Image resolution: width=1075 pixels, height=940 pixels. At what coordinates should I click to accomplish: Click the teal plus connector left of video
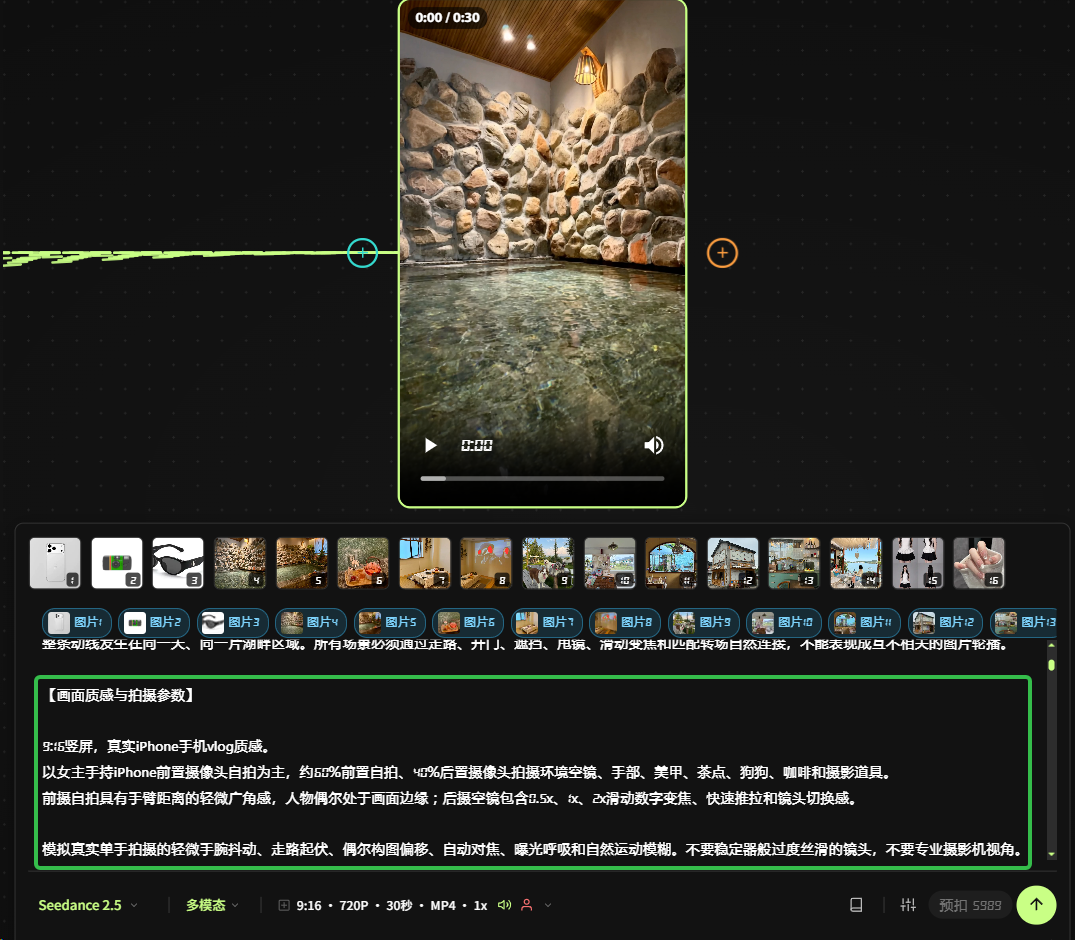(363, 253)
